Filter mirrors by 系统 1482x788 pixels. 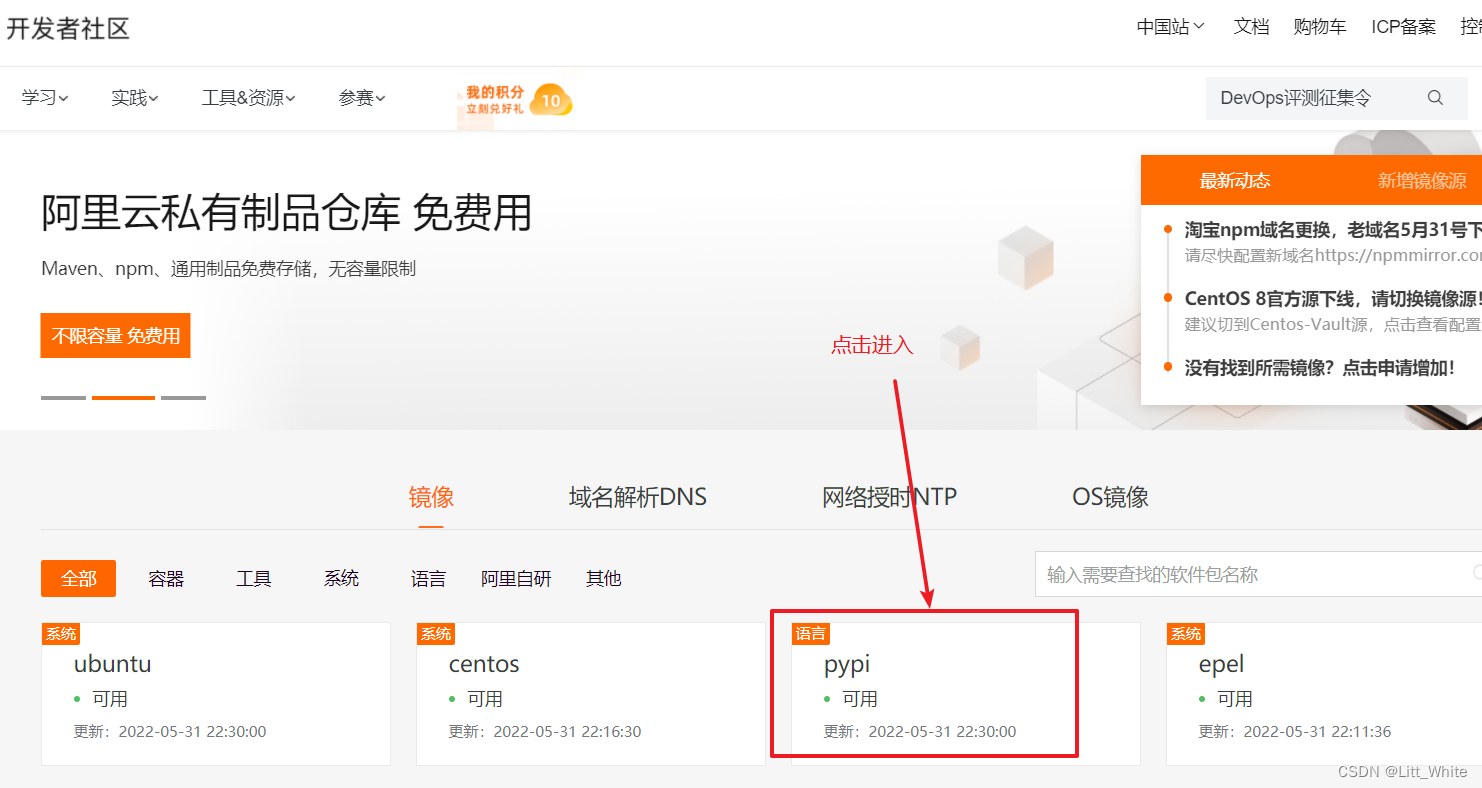tap(341, 578)
